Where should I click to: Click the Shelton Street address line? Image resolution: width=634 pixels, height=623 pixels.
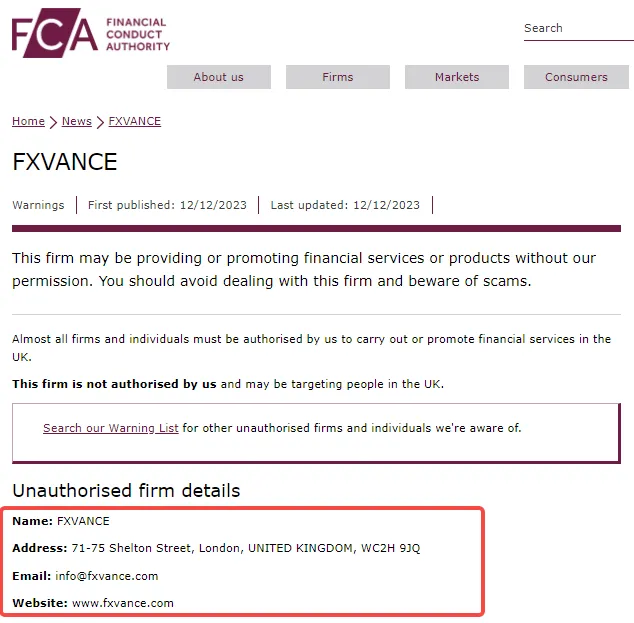pyautogui.click(x=246, y=548)
